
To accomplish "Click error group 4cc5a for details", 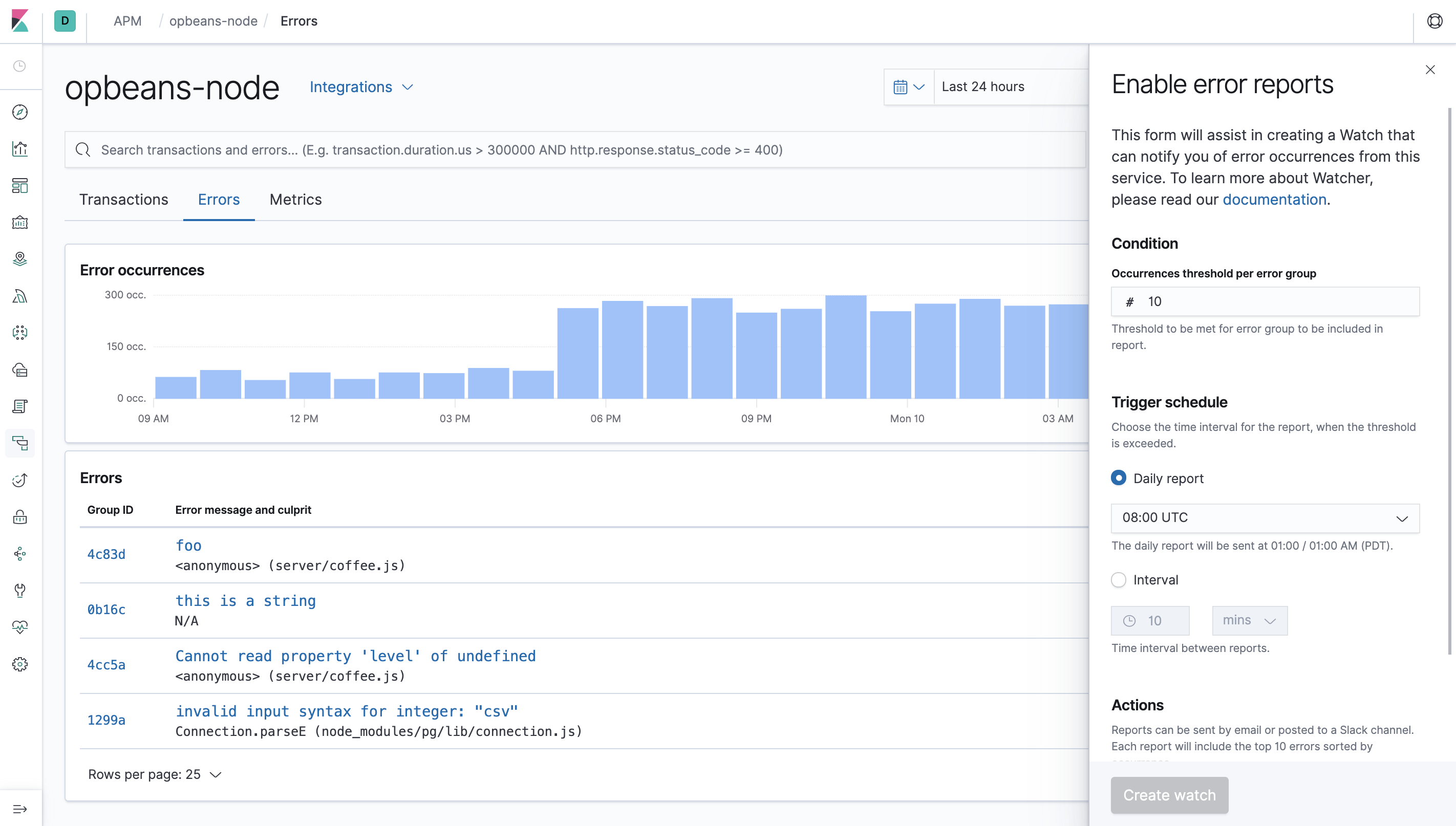I will click(x=106, y=665).
